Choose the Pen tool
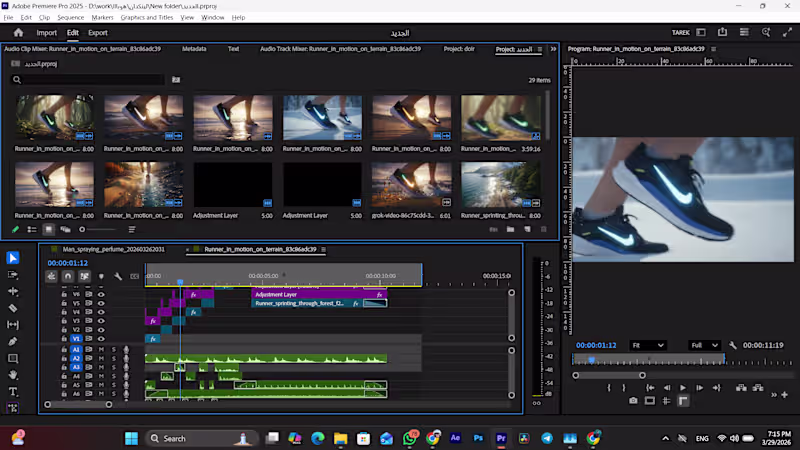Viewport: 800px width, 450px height. pyautogui.click(x=13, y=341)
